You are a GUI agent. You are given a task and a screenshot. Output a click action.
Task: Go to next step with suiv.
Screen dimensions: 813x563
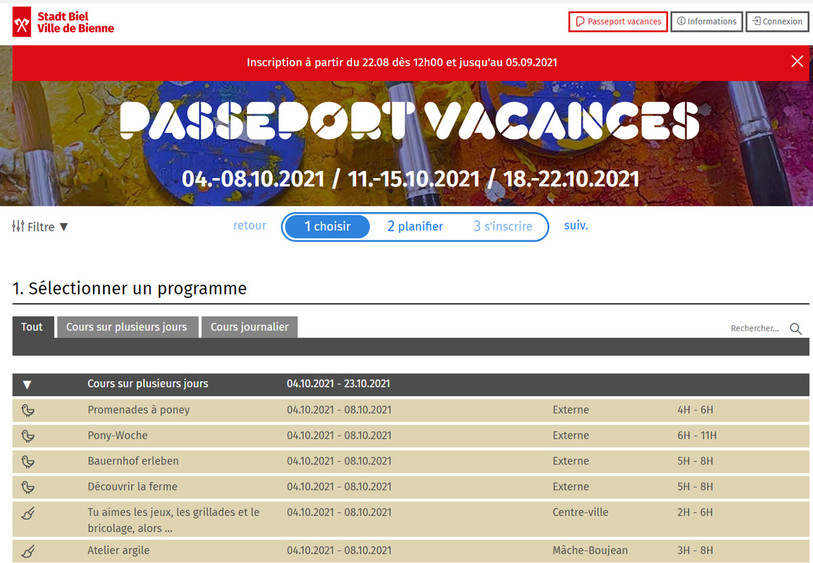tap(576, 226)
